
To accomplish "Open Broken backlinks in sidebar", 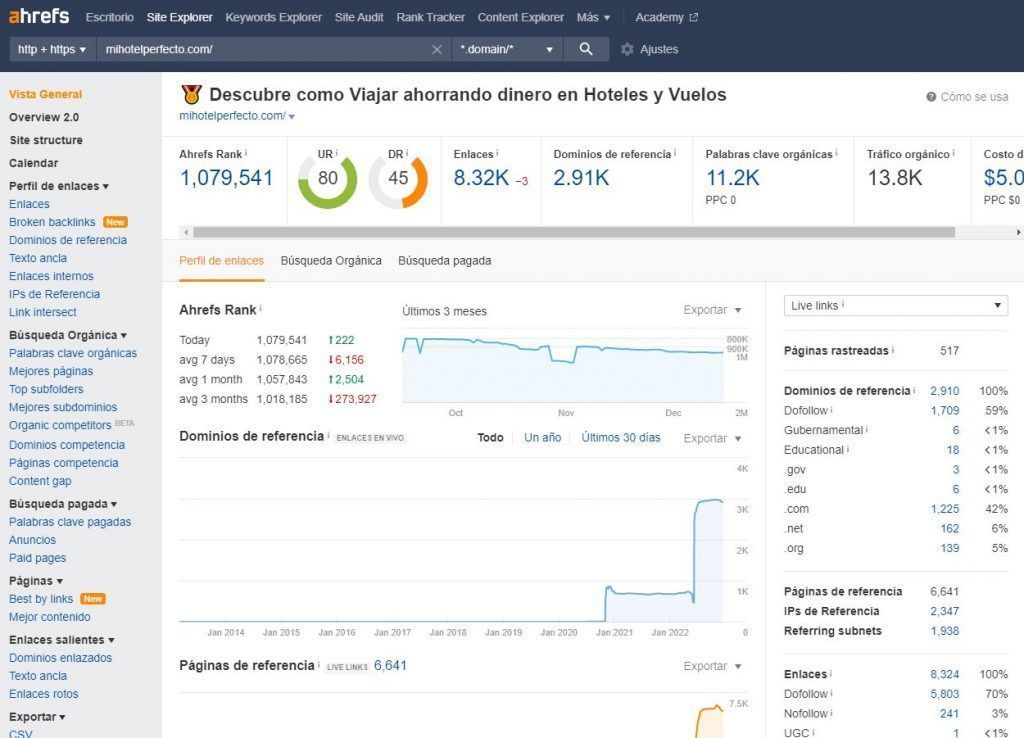I will pyautogui.click(x=52, y=222).
